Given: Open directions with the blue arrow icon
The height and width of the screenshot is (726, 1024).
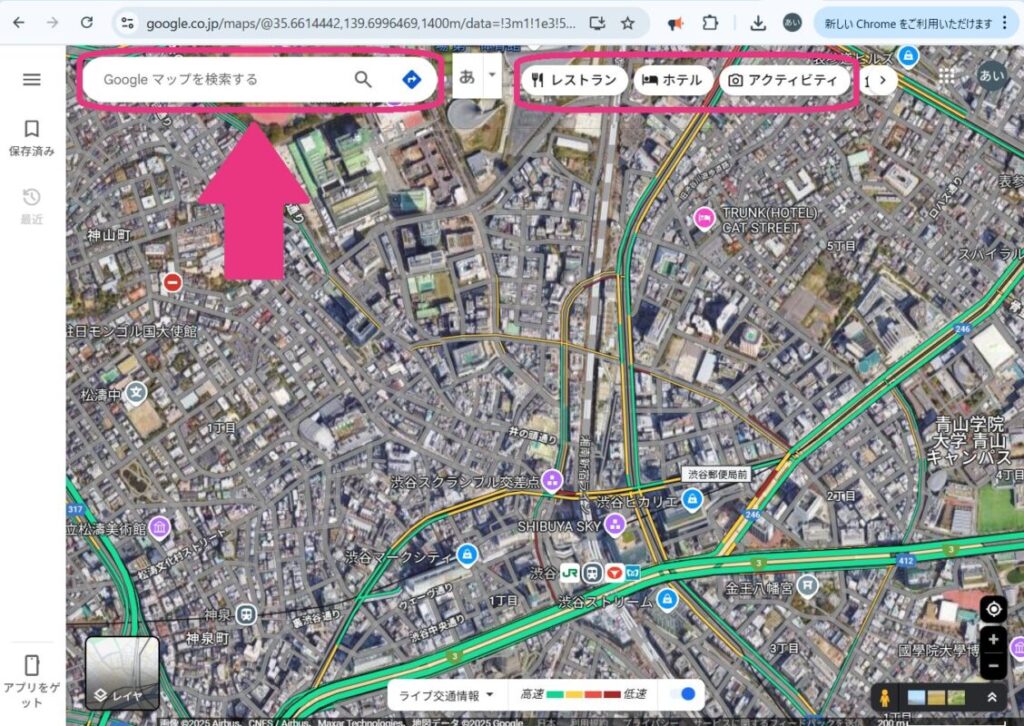Looking at the screenshot, I should 411,80.
